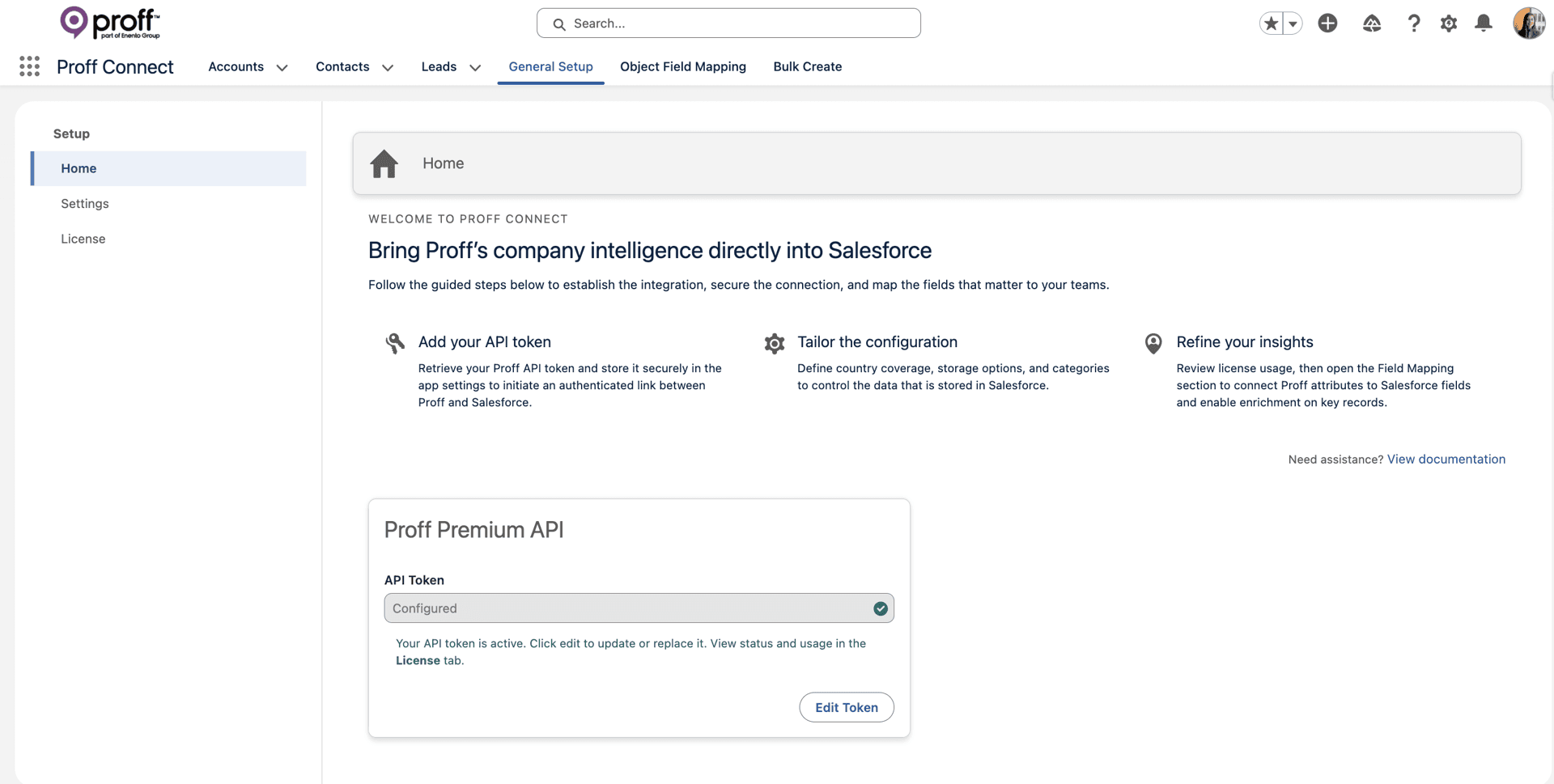The height and width of the screenshot is (784, 1554).
Task: Open Salesforce Help with the question mark icon
Action: (1413, 23)
